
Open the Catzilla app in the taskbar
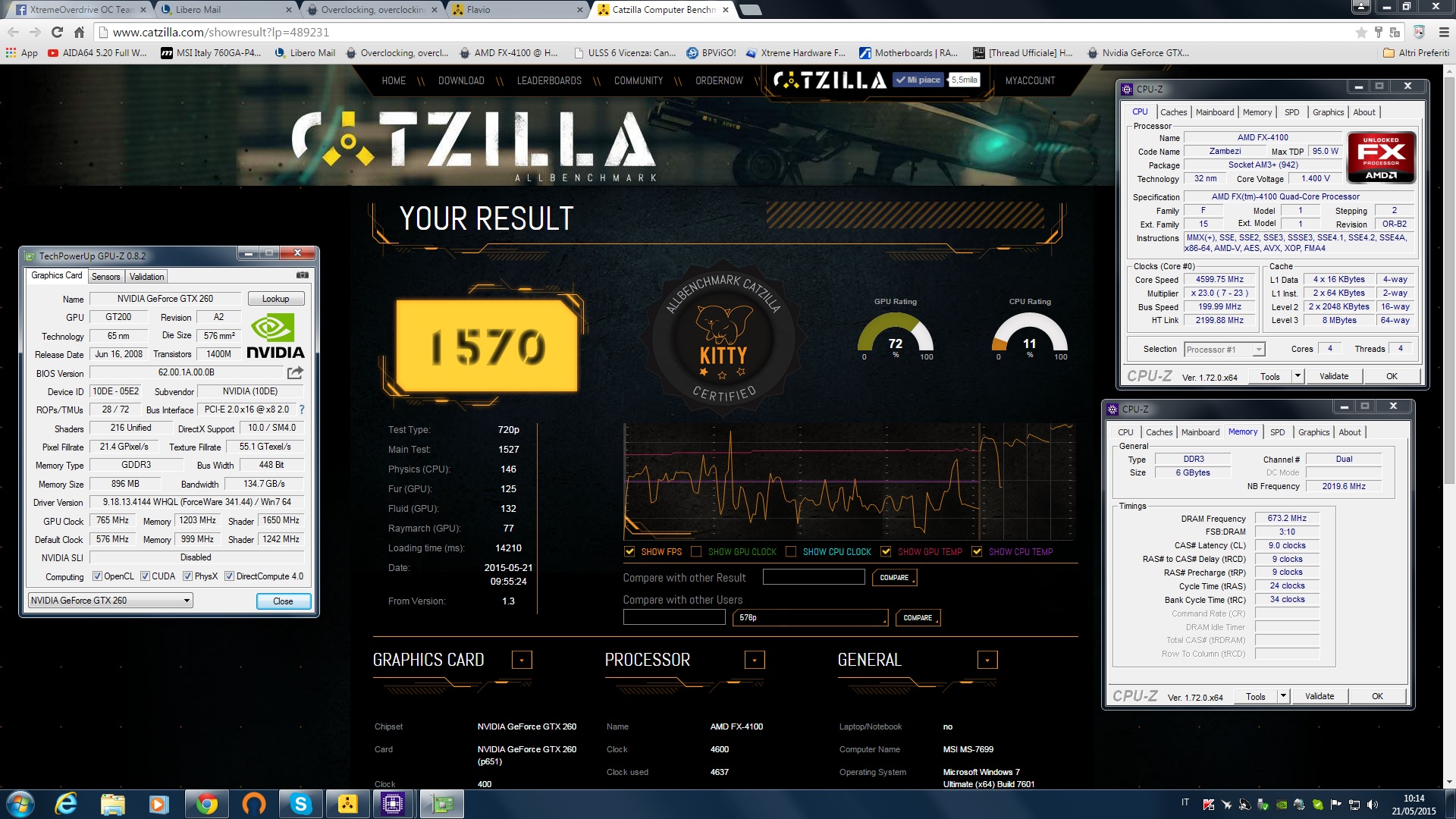click(x=347, y=804)
